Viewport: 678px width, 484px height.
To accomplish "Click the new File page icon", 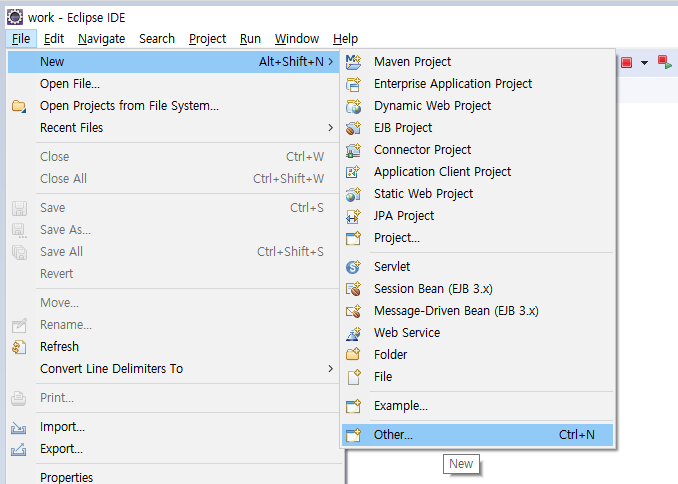I will point(354,377).
